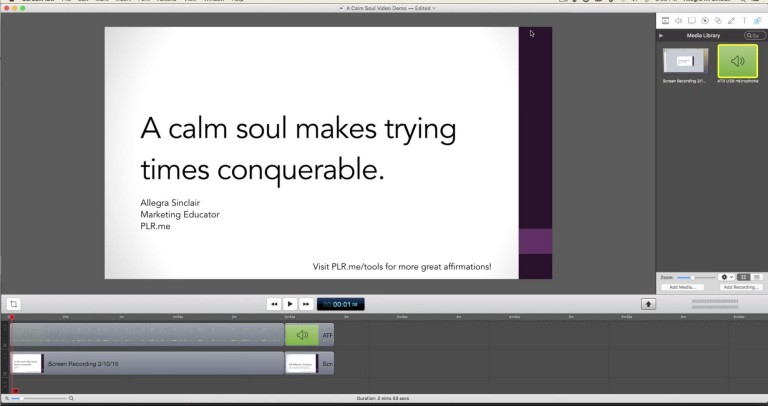Open the Callout properties icon
This screenshot has width=768, height=406.
point(705,21)
